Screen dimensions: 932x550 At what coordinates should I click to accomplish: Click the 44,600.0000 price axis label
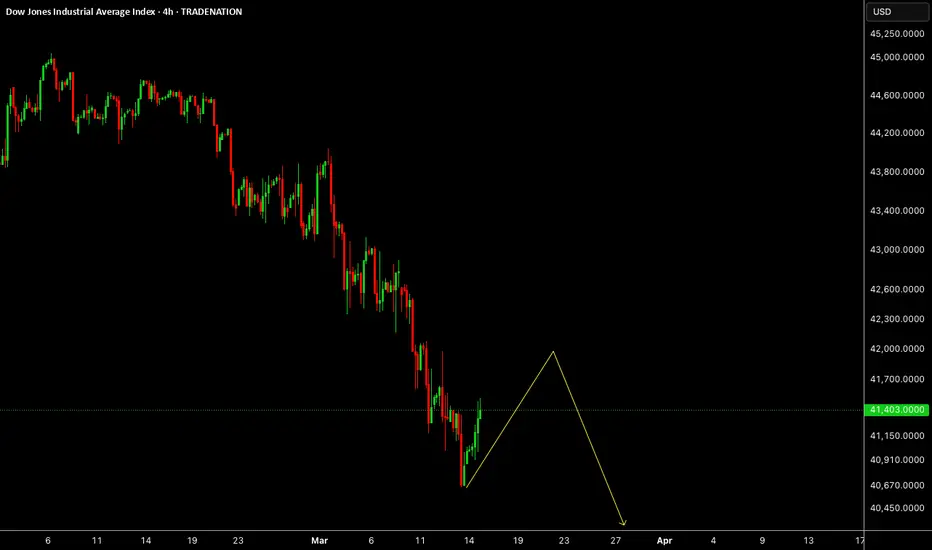coord(897,95)
